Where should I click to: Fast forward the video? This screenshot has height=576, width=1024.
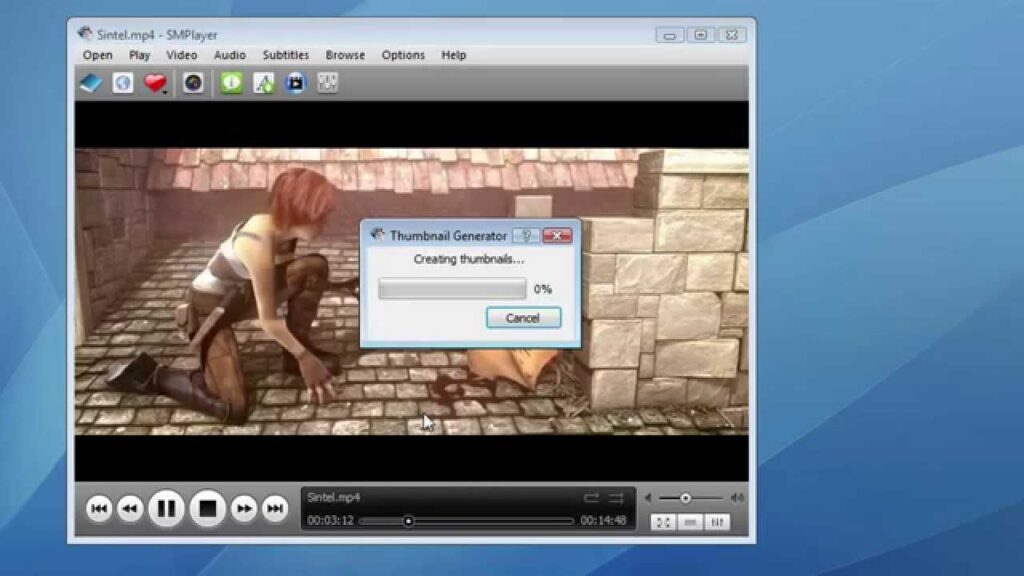click(x=244, y=509)
